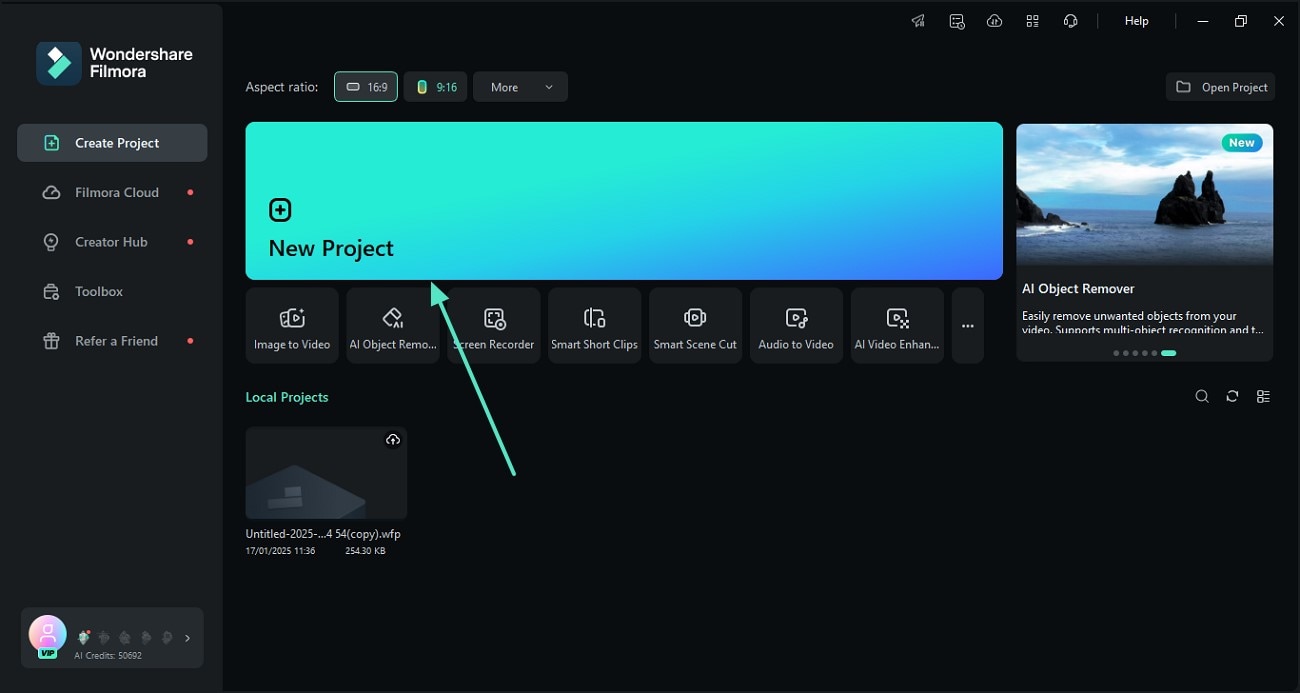
Task: Launch the Image to Video tool
Action: (292, 326)
